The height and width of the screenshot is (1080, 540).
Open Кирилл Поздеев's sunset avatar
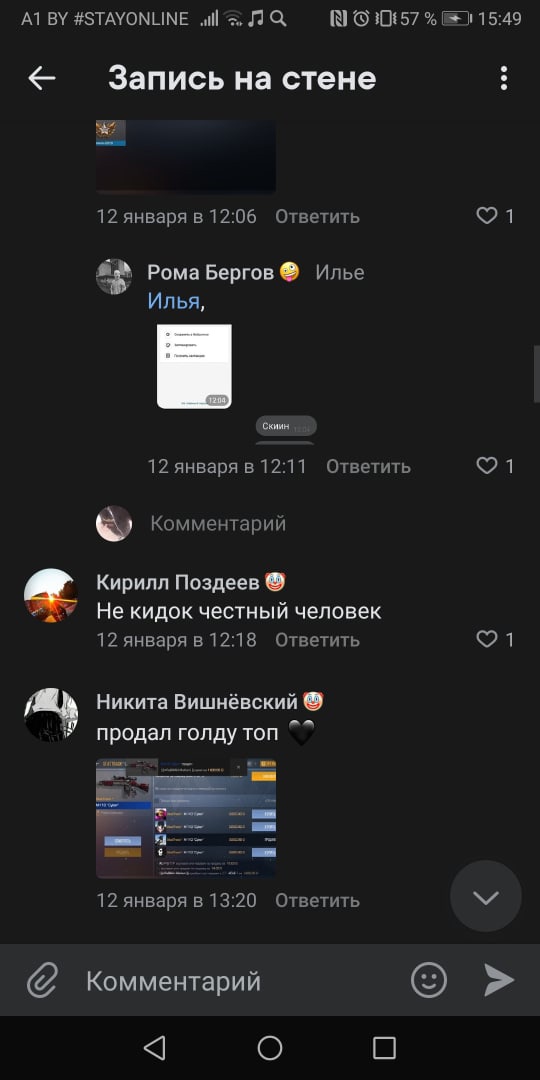click(51, 595)
